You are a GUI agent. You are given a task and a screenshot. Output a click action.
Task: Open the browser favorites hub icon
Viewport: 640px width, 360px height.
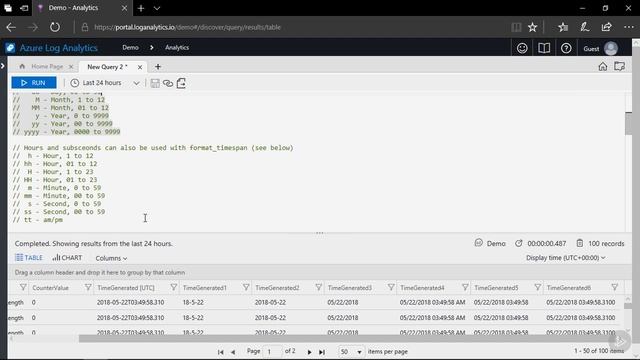click(x=563, y=27)
